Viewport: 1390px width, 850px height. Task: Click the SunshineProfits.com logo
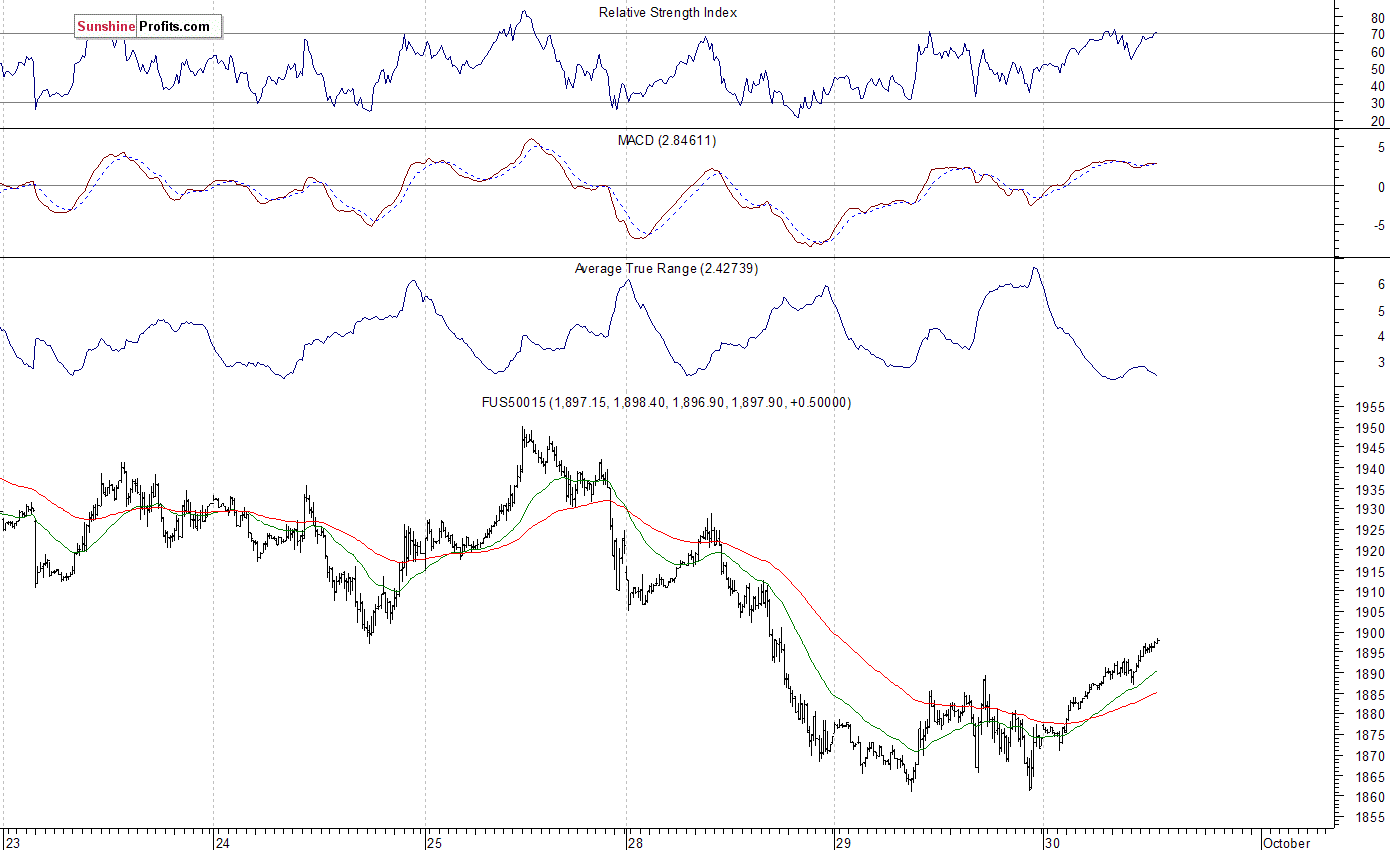coord(147,27)
